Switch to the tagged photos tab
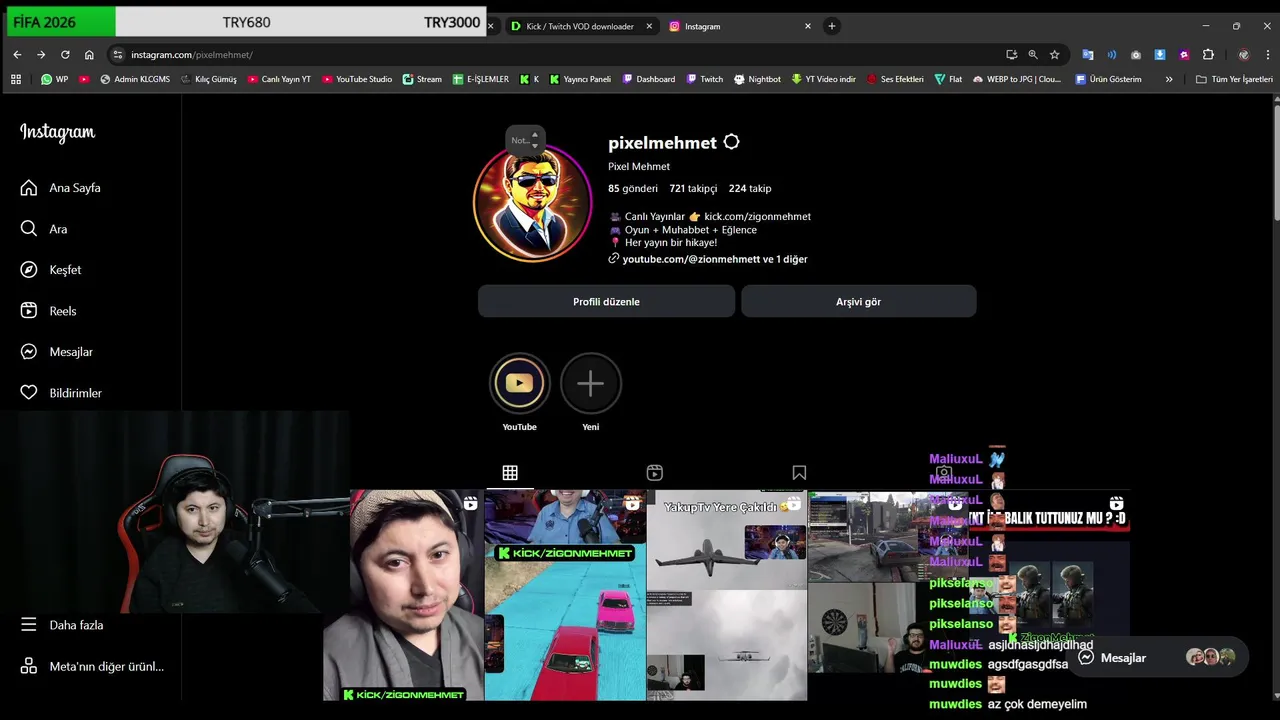 pos(944,472)
